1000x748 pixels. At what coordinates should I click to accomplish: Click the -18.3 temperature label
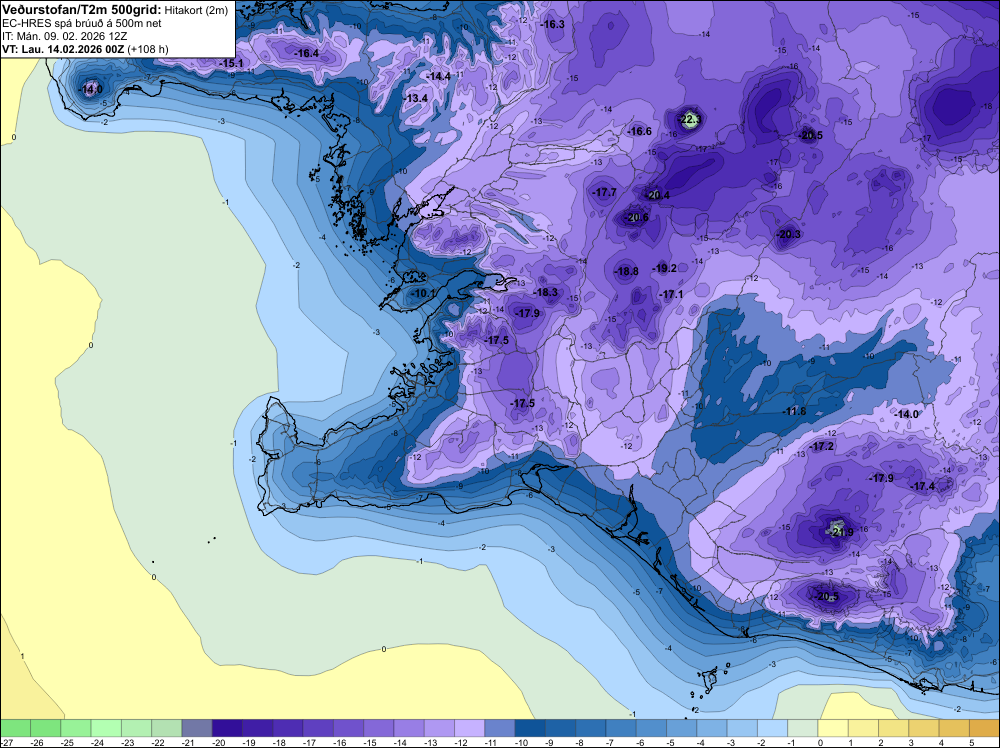tap(545, 293)
